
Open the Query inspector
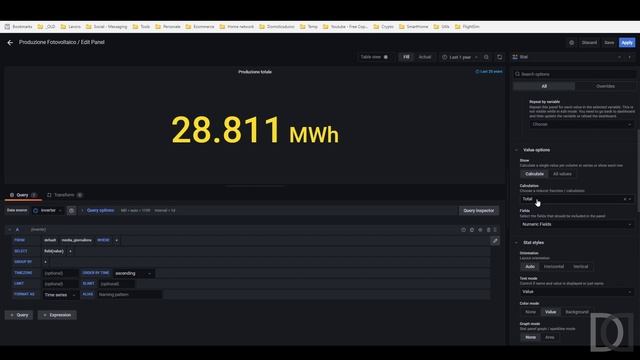tap(479, 211)
